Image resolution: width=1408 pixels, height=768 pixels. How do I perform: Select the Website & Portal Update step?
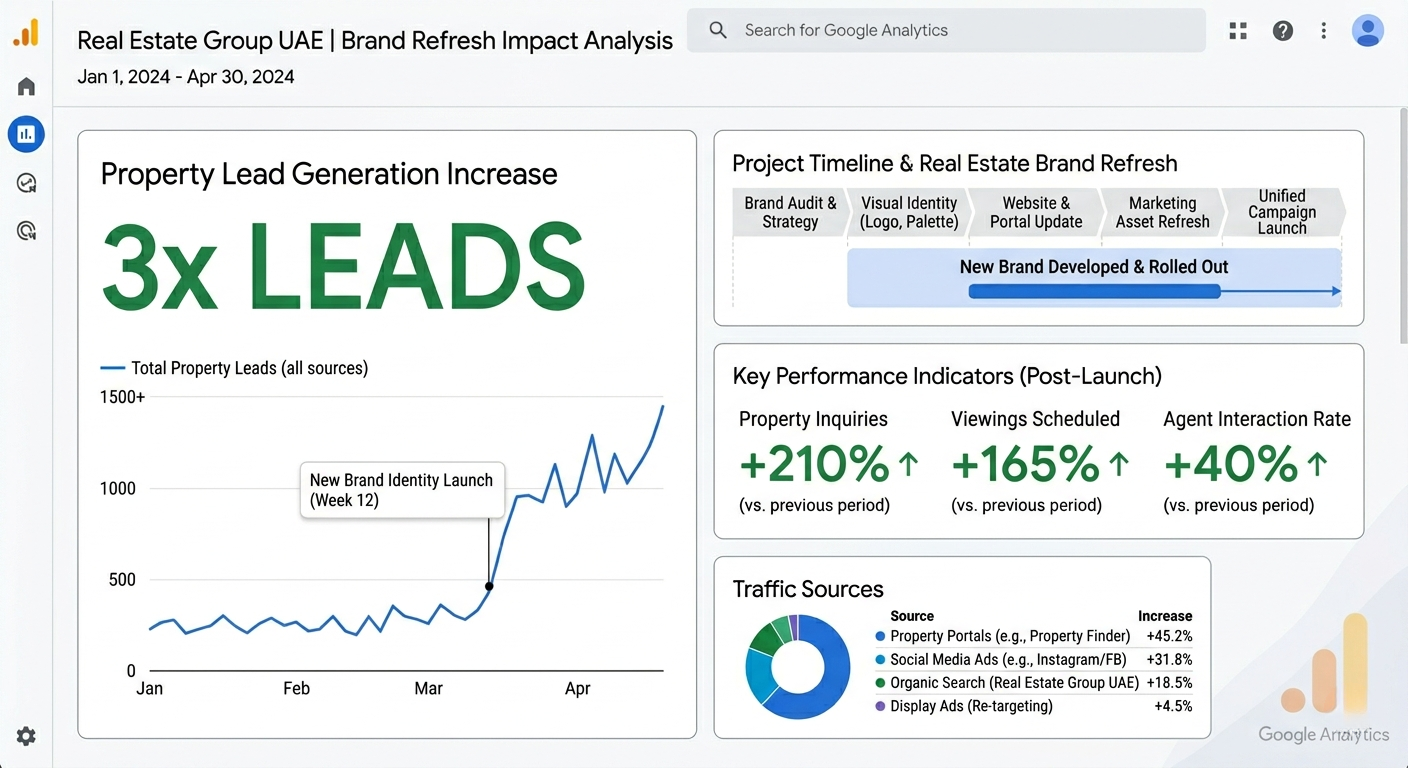[x=1036, y=212]
